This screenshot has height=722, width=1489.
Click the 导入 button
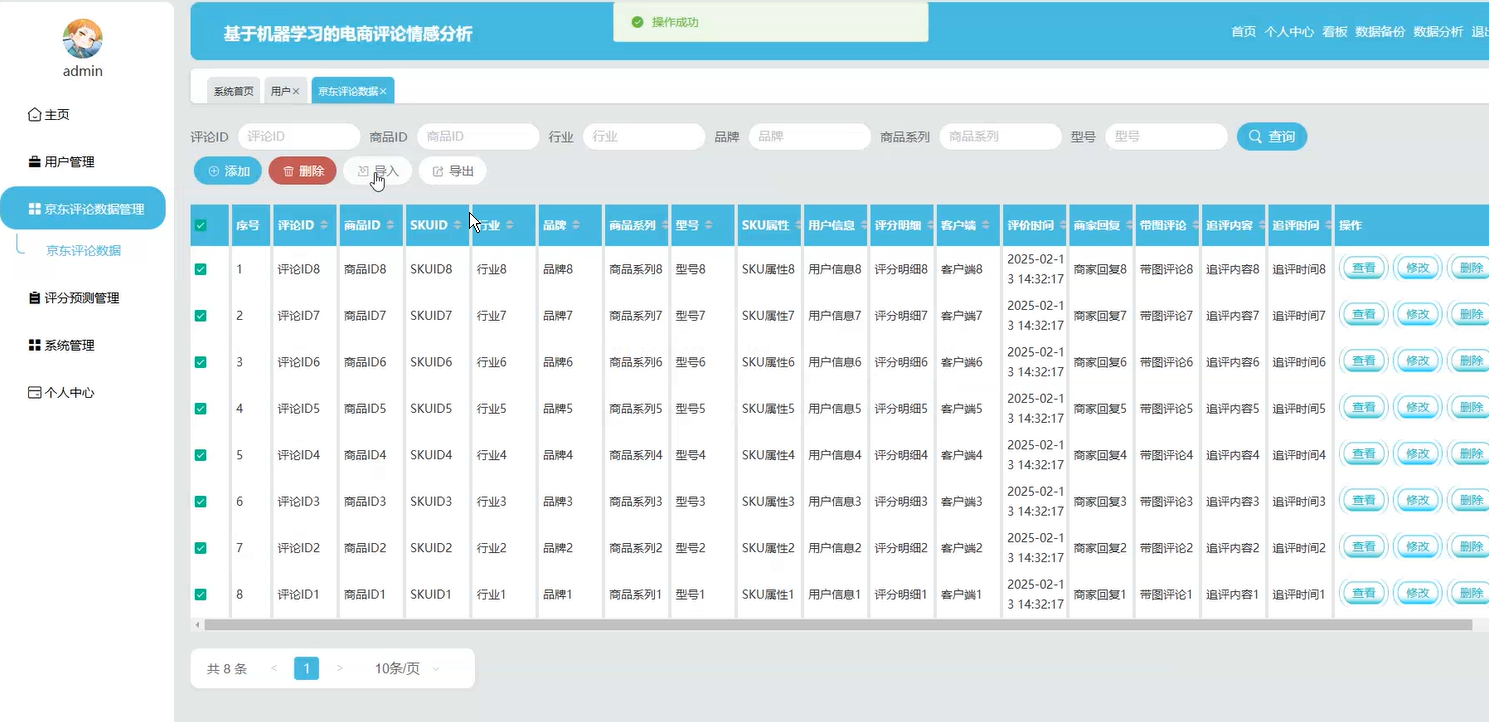pyautogui.click(x=377, y=171)
